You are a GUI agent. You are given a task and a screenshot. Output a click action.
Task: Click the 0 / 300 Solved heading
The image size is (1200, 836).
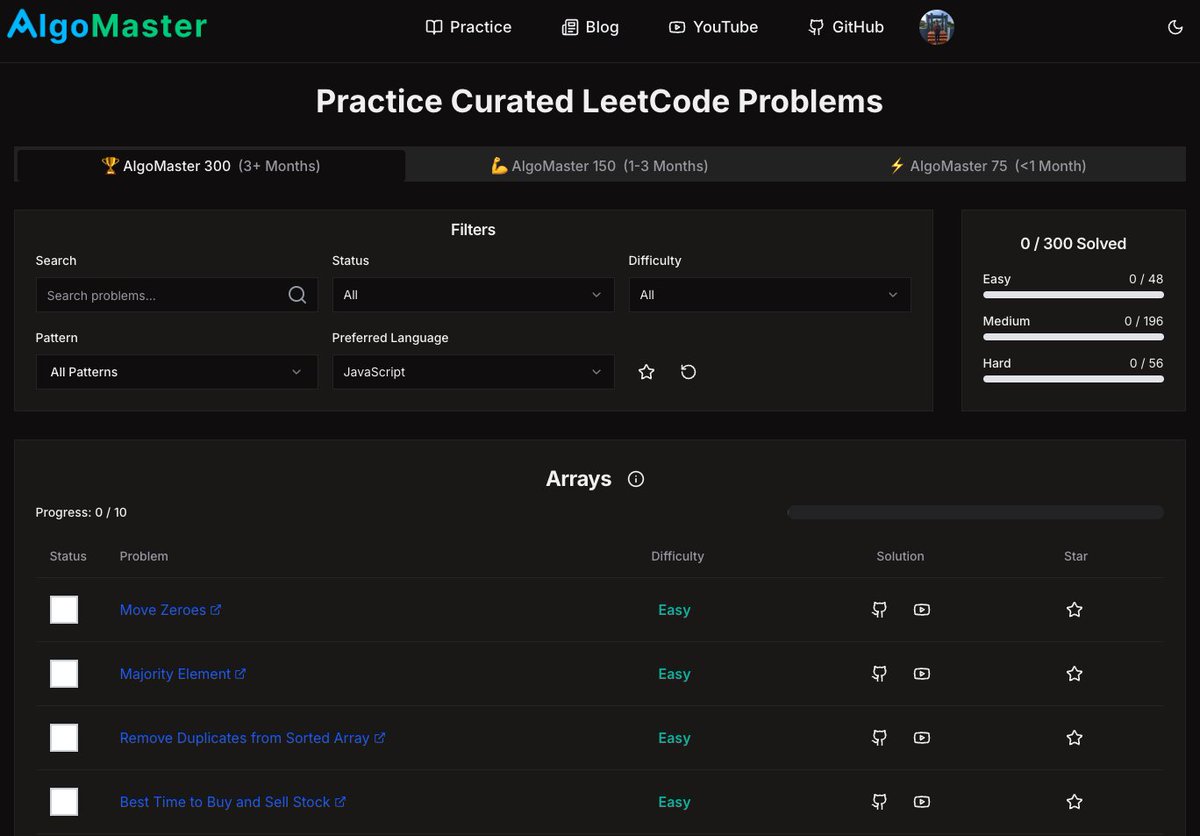1073,244
